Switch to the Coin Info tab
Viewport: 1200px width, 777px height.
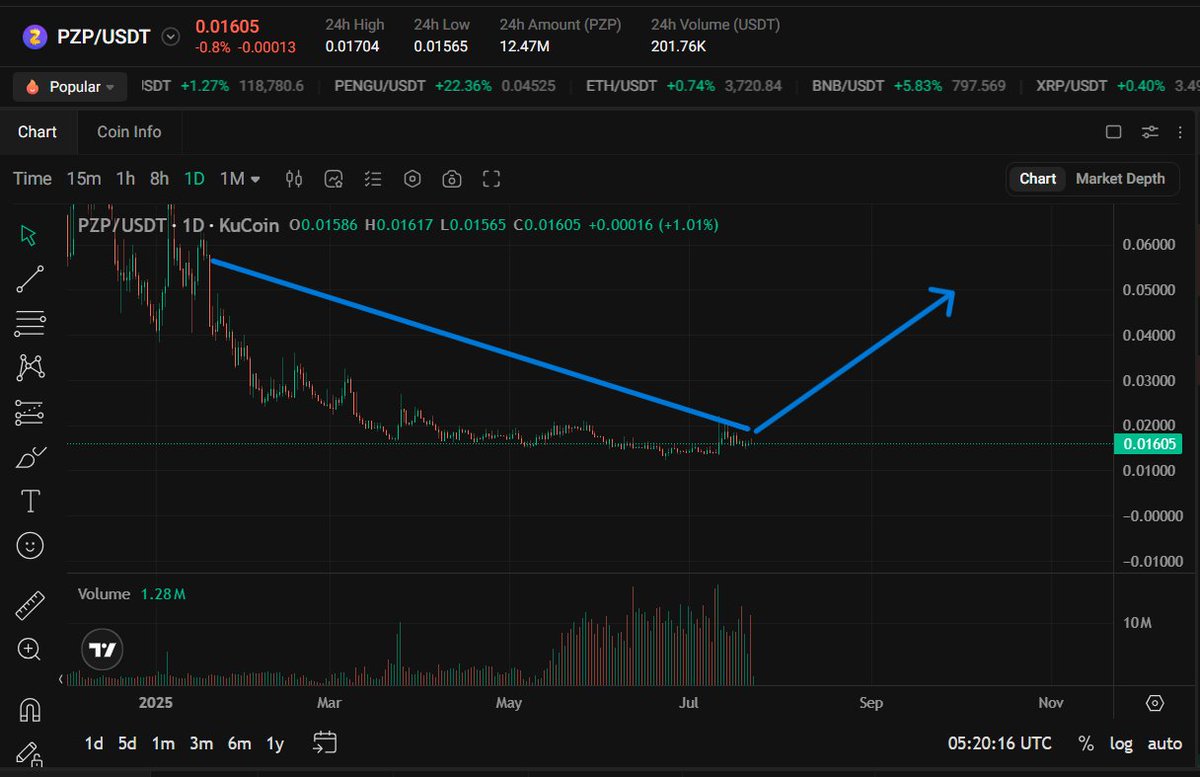point(129,132)
